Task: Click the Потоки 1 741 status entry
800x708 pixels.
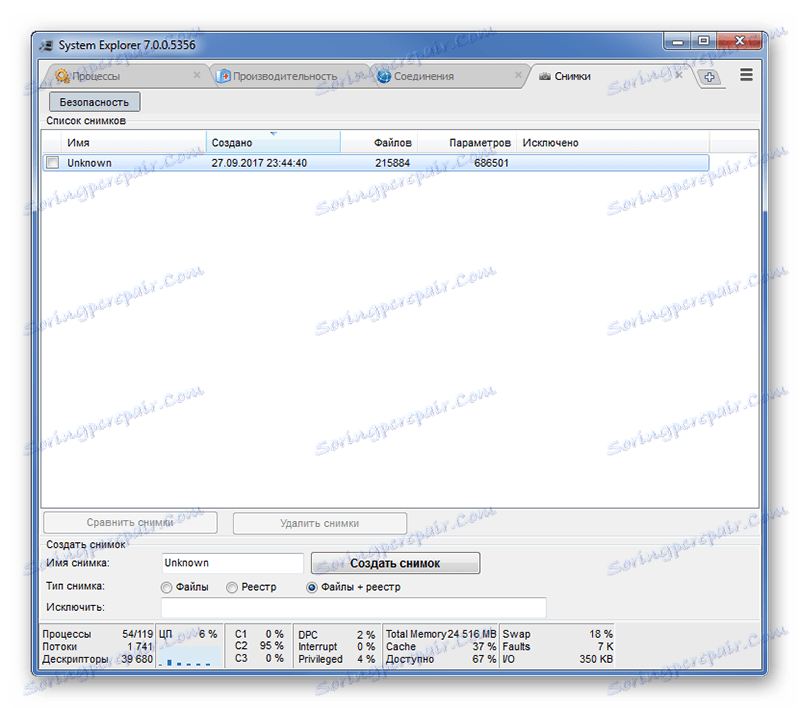Action: pos(97,646)
